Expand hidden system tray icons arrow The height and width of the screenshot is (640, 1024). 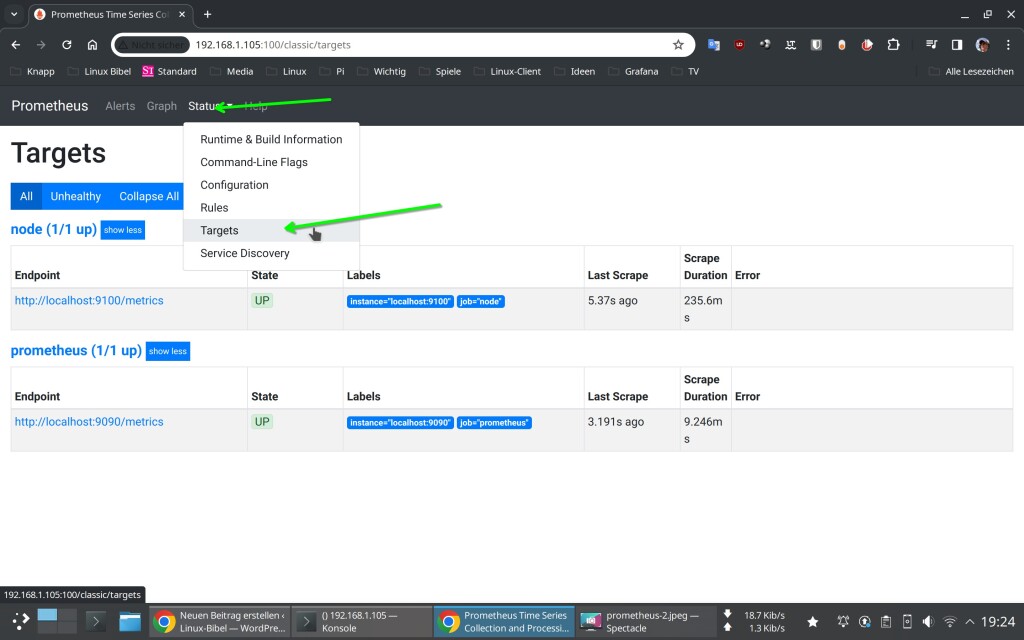[970, 622]
